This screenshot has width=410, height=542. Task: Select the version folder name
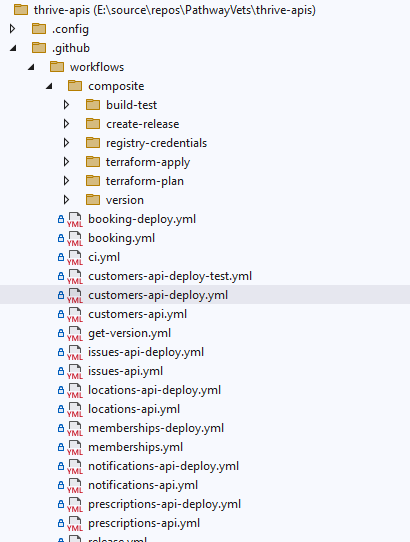point(125,200)
